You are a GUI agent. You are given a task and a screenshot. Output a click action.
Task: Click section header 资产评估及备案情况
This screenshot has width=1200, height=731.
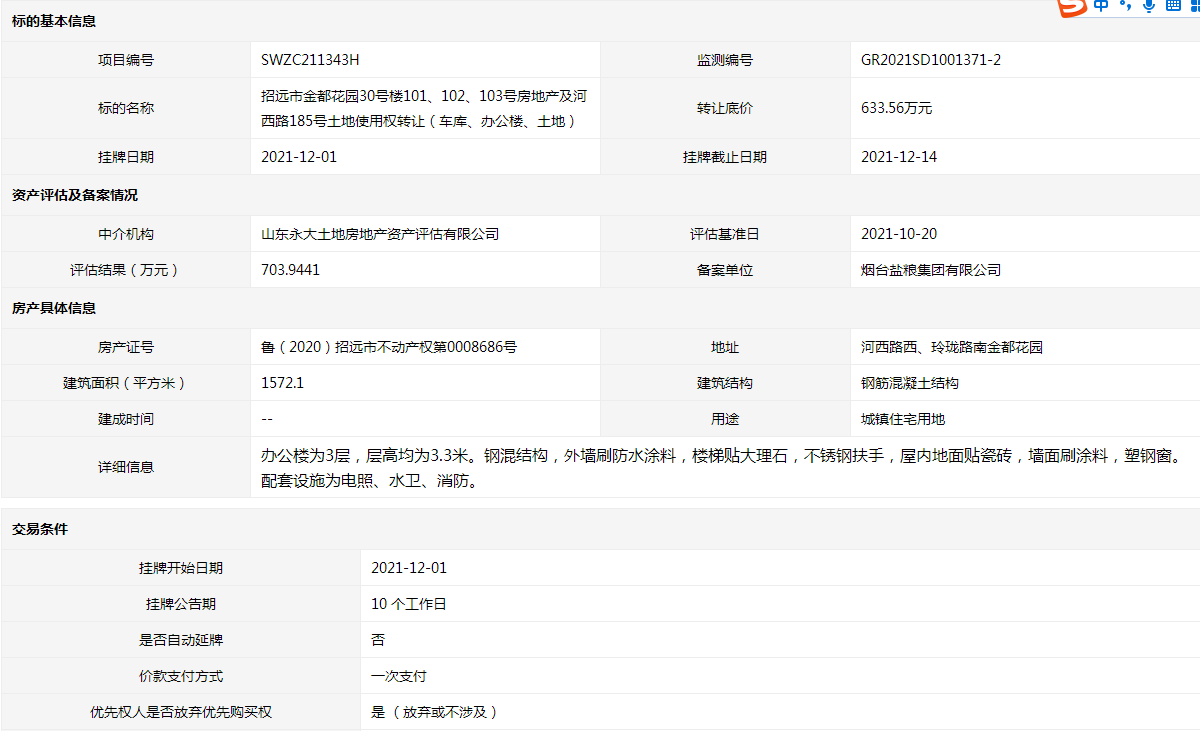coord(75,195)
